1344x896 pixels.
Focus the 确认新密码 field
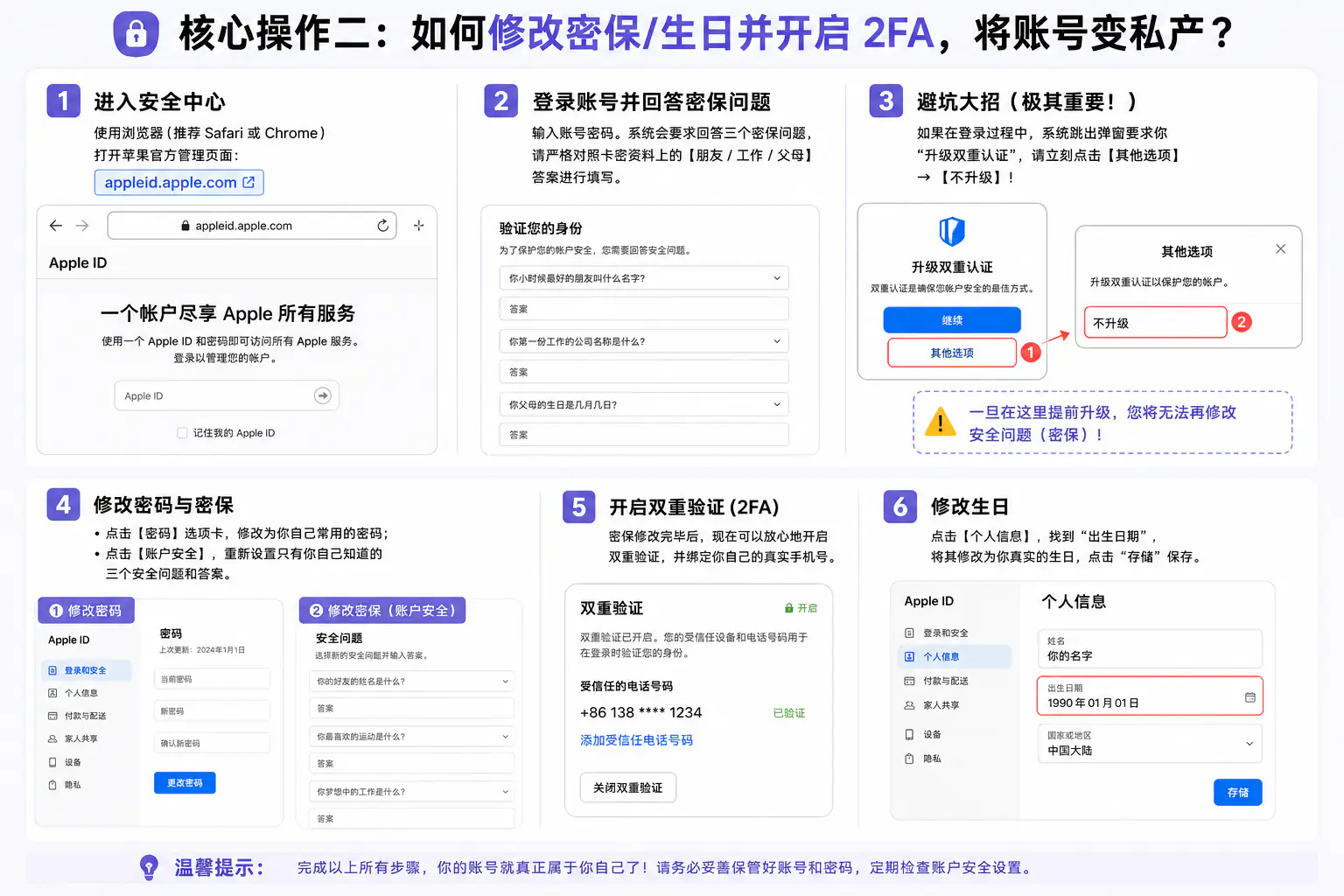point(213,743)
